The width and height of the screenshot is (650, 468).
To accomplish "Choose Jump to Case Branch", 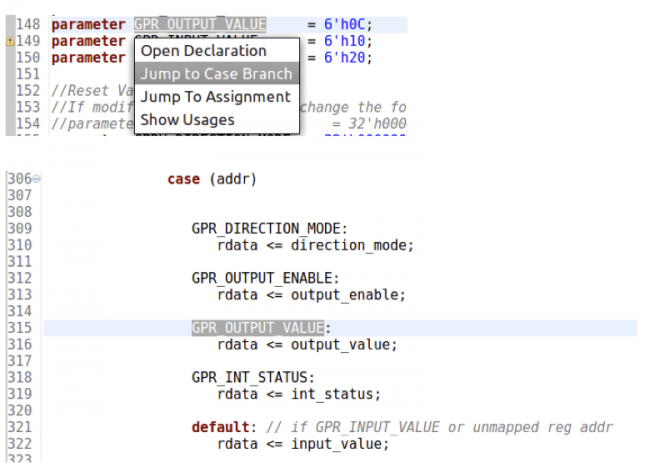I will coord(216,74).
